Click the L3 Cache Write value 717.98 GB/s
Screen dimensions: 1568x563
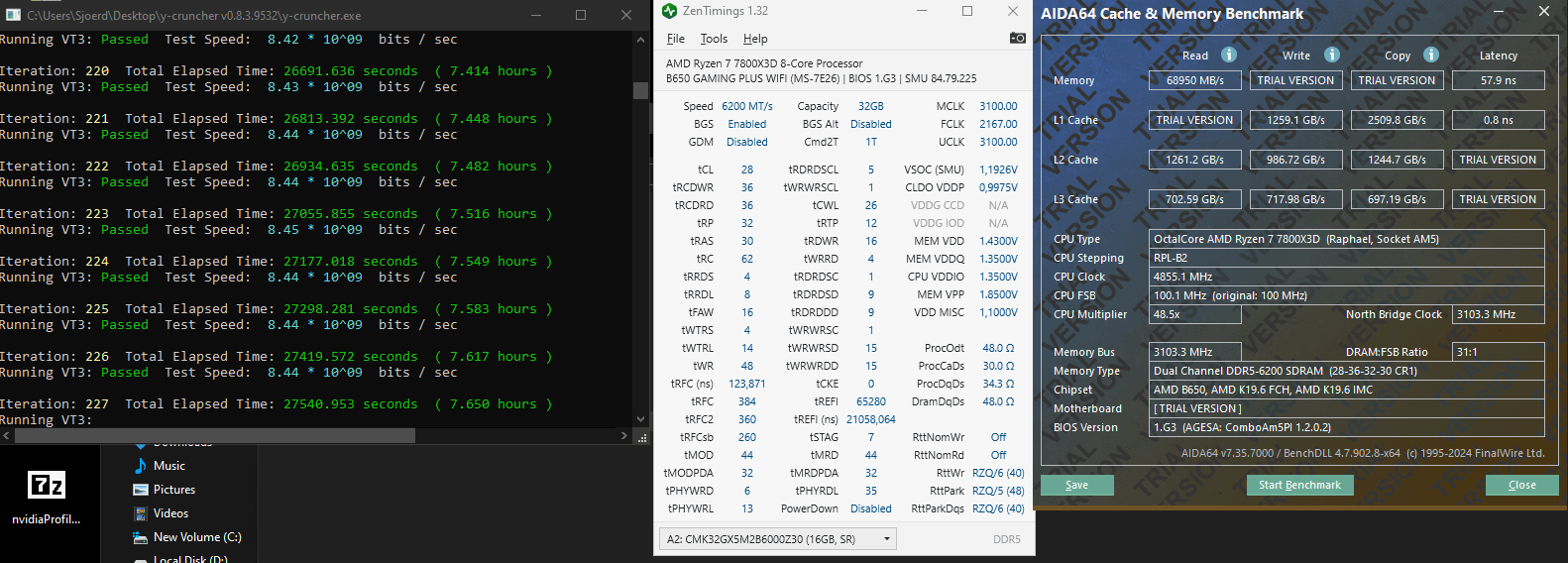click(1296, 199)
